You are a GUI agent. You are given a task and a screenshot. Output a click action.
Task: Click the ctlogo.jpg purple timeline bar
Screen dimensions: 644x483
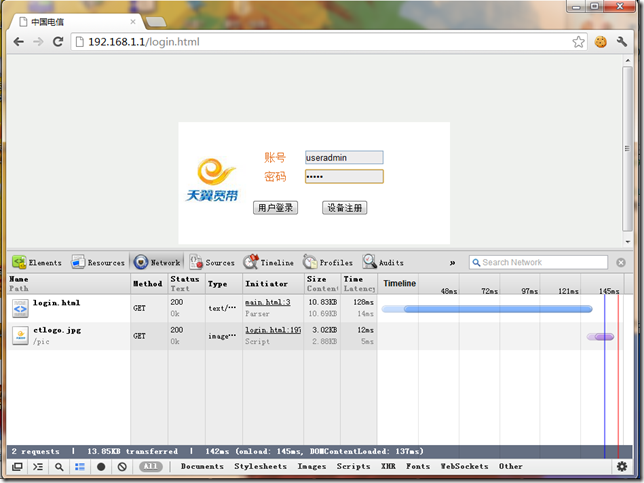[x=600, y=337]
